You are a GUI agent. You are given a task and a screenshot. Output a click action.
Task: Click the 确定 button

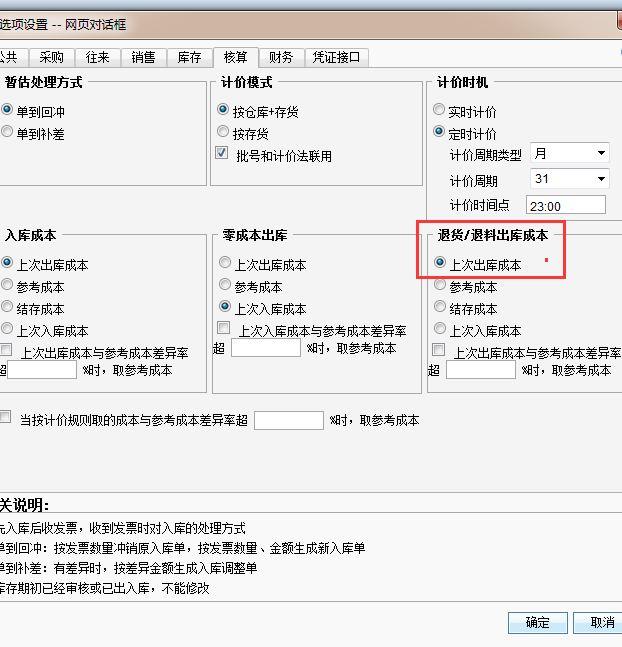(538, 622)
